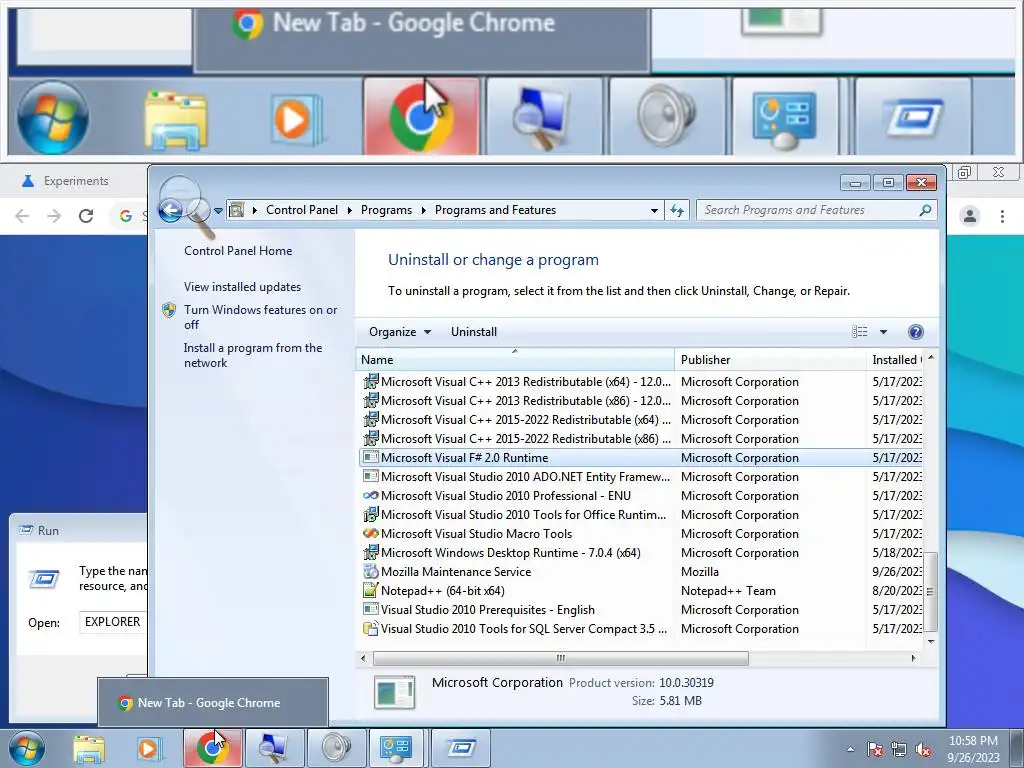This screenshot has height=768, width=1024.
Task: Expand the arrow after Programs breadcrumb
Action: coord(423,210)
